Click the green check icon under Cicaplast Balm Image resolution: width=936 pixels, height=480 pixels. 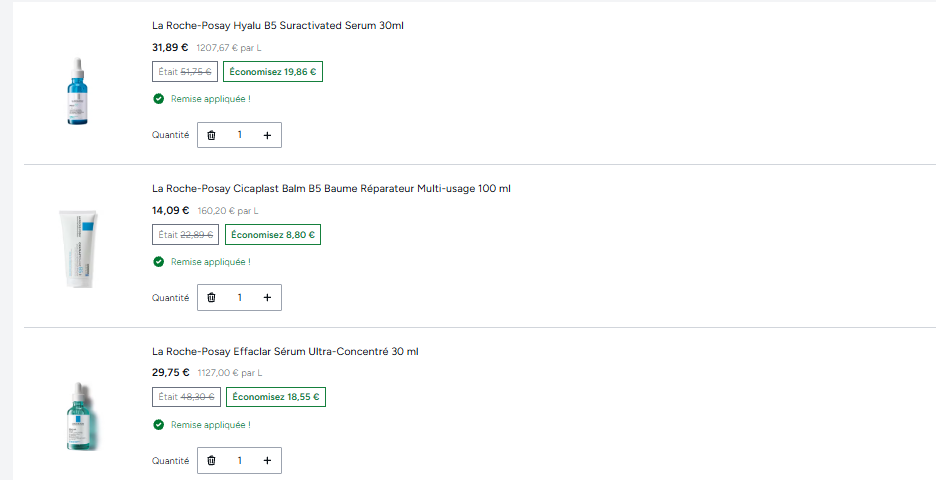tap(158, 261)
